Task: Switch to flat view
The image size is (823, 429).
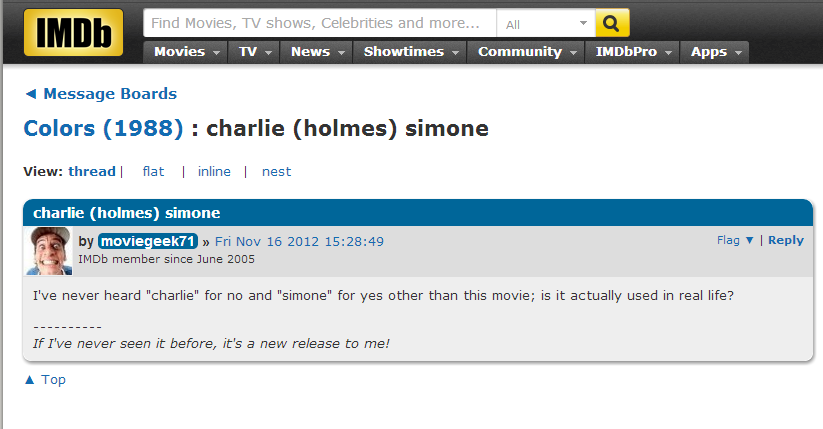Action: 153,171
